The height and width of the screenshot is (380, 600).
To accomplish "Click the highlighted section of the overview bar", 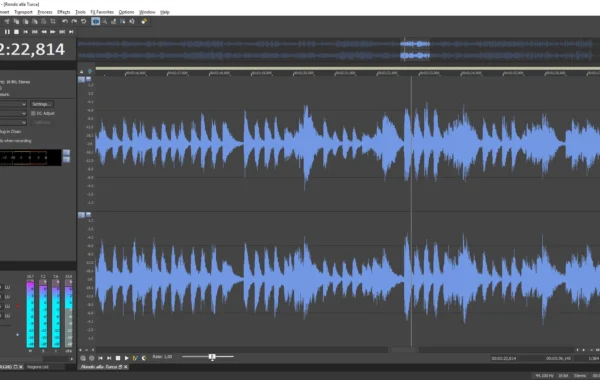I will [415, 50].
